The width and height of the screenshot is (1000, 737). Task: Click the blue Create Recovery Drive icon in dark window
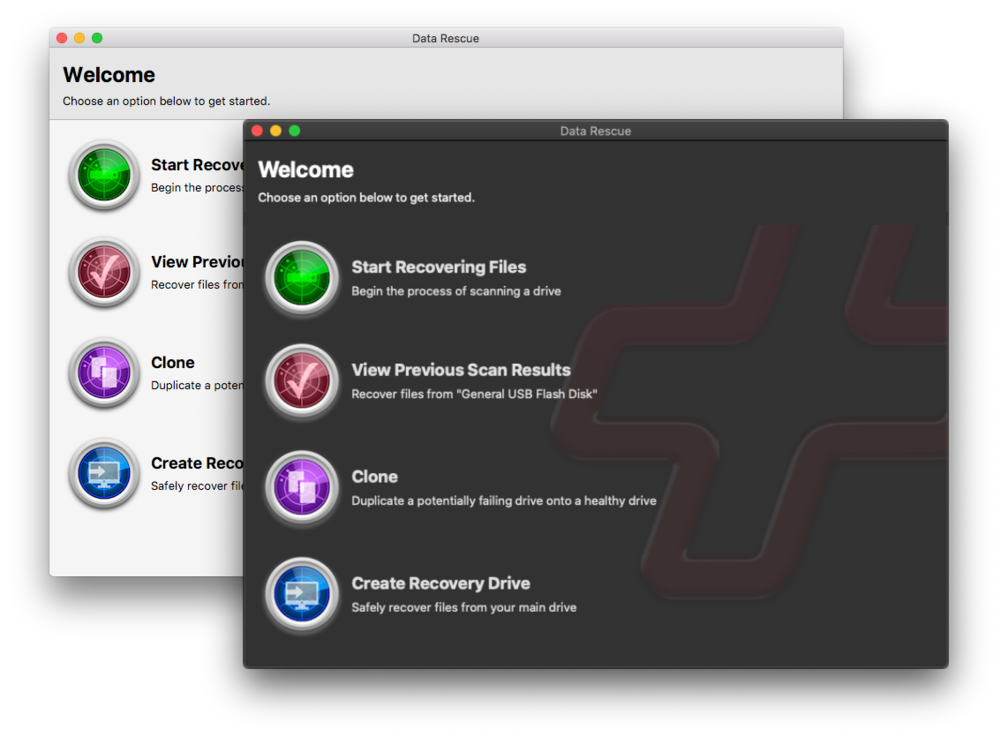(302, 595)
